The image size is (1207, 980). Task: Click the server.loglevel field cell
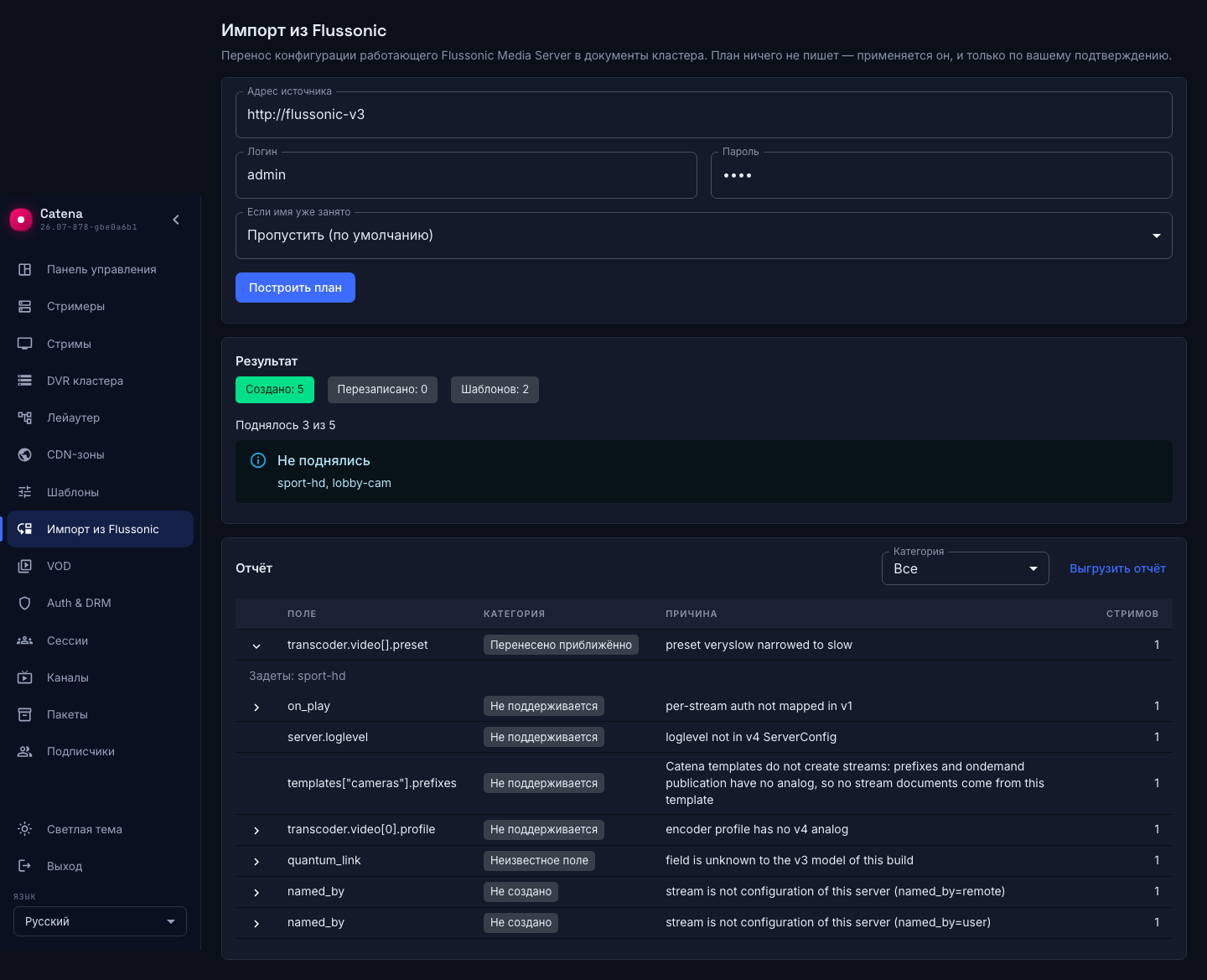pyautogui.click(x=328, y=737)
